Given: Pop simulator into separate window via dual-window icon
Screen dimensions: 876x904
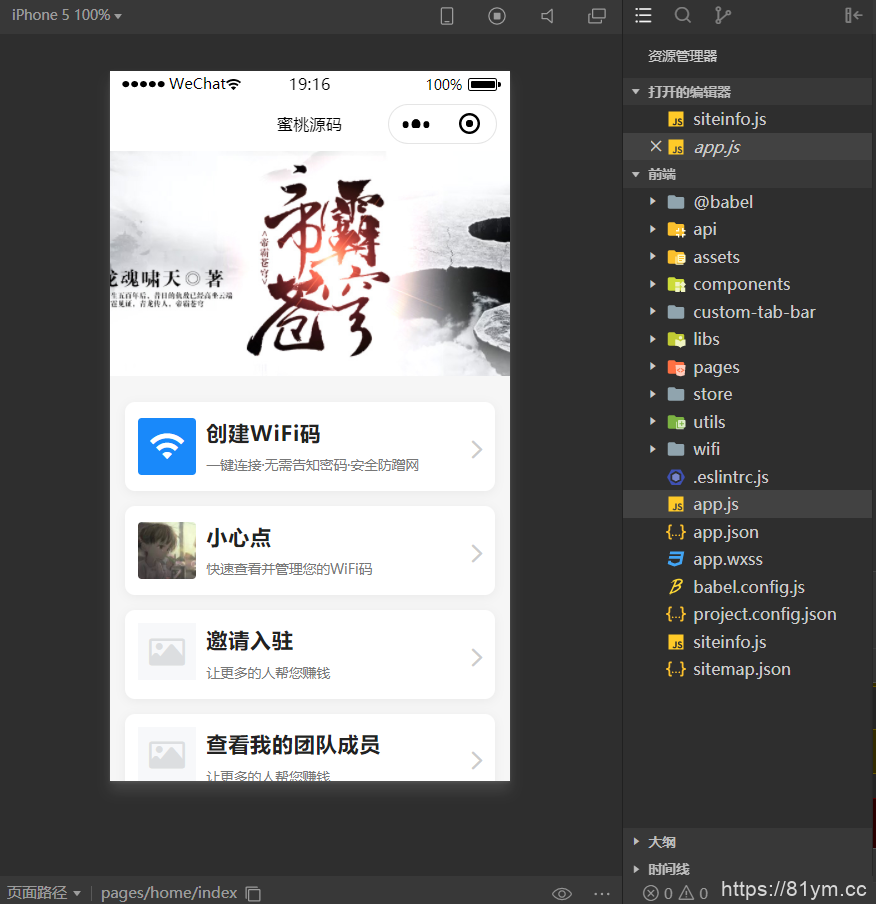Looking at the screenshot, I should pos(596,16).
